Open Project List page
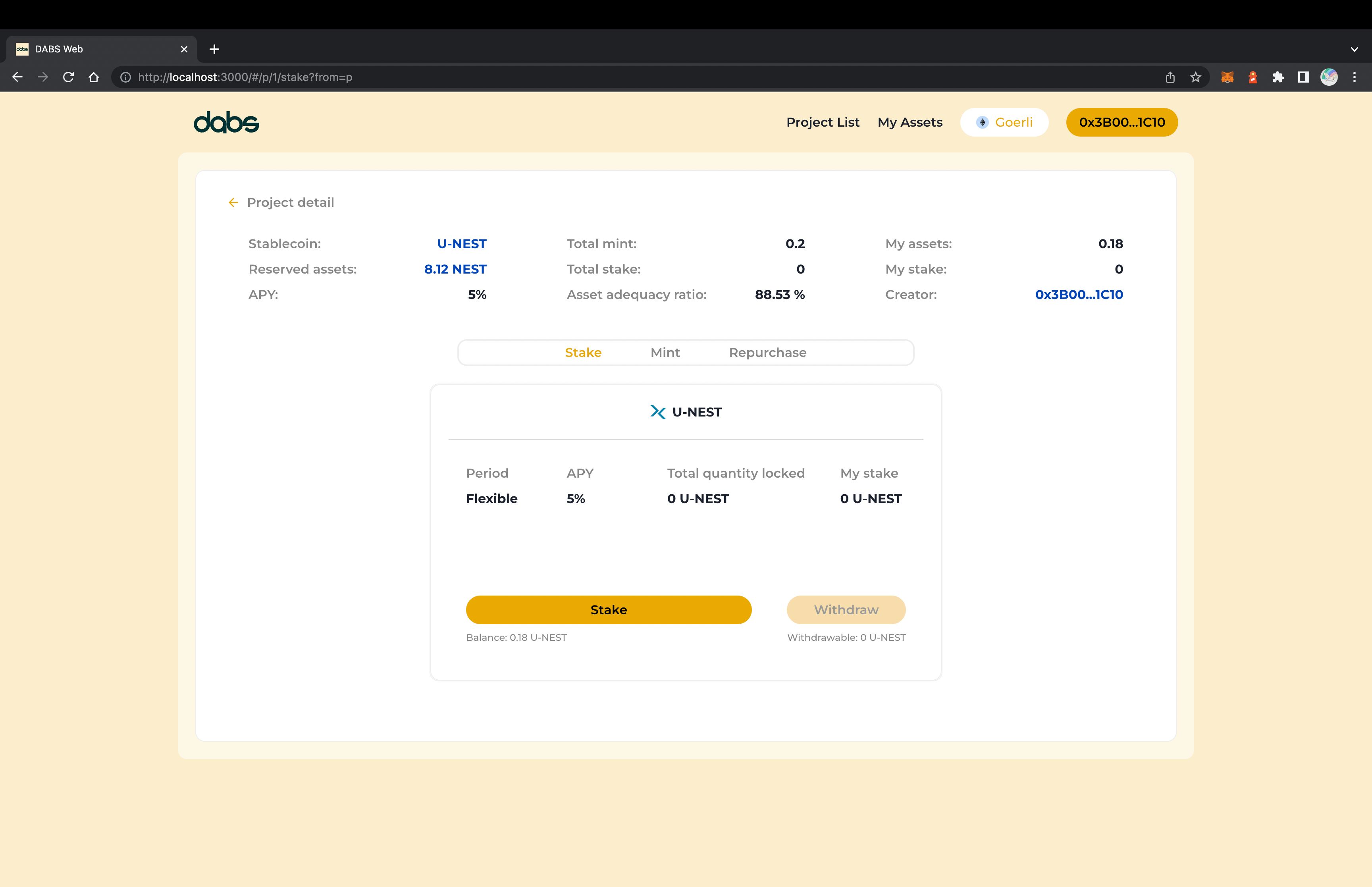The height and width of the screenshot is (887, 1372). [823, 122]
